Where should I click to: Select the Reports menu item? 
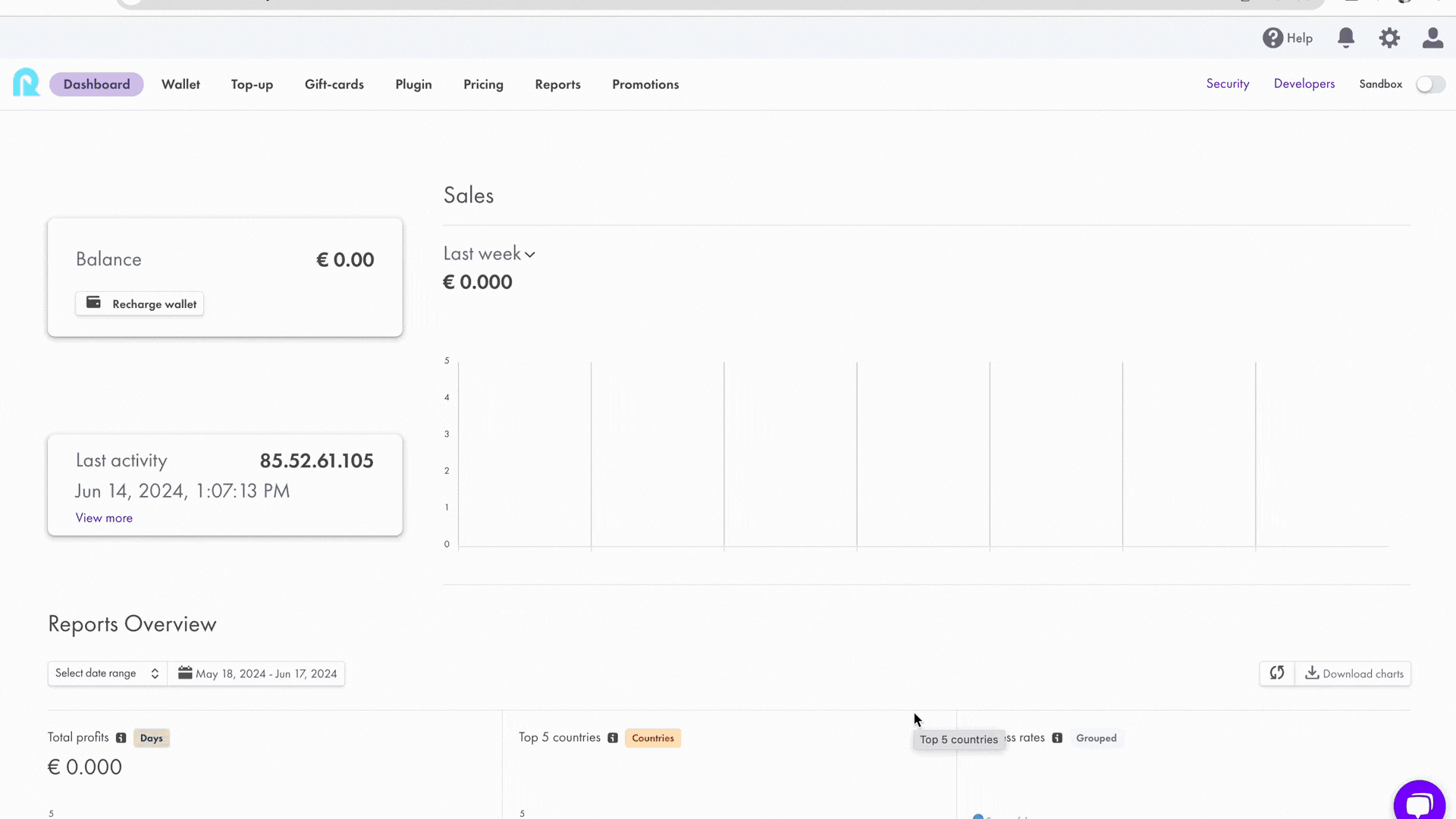558,84
